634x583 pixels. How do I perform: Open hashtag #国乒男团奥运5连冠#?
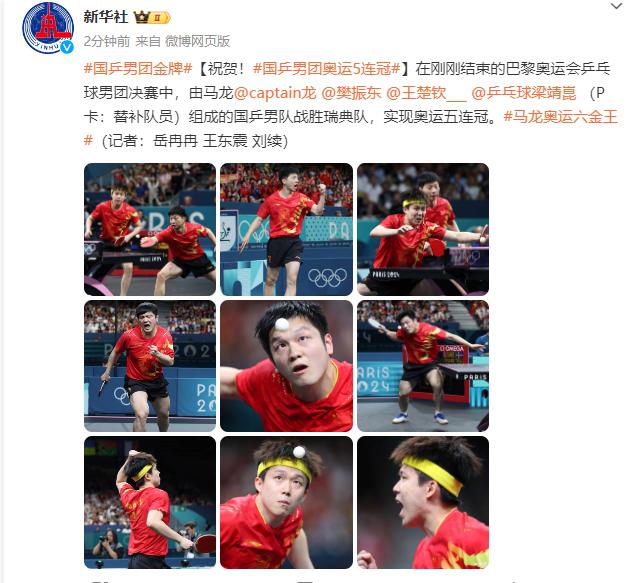click(x=327, y=69)
